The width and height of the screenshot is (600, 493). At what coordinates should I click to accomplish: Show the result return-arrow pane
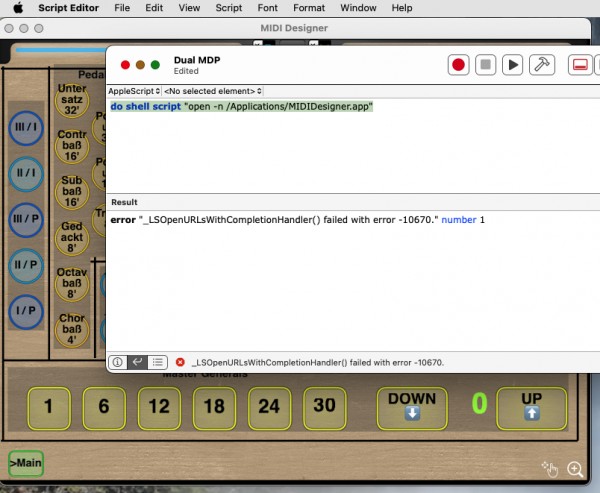(x=137, y=362)
